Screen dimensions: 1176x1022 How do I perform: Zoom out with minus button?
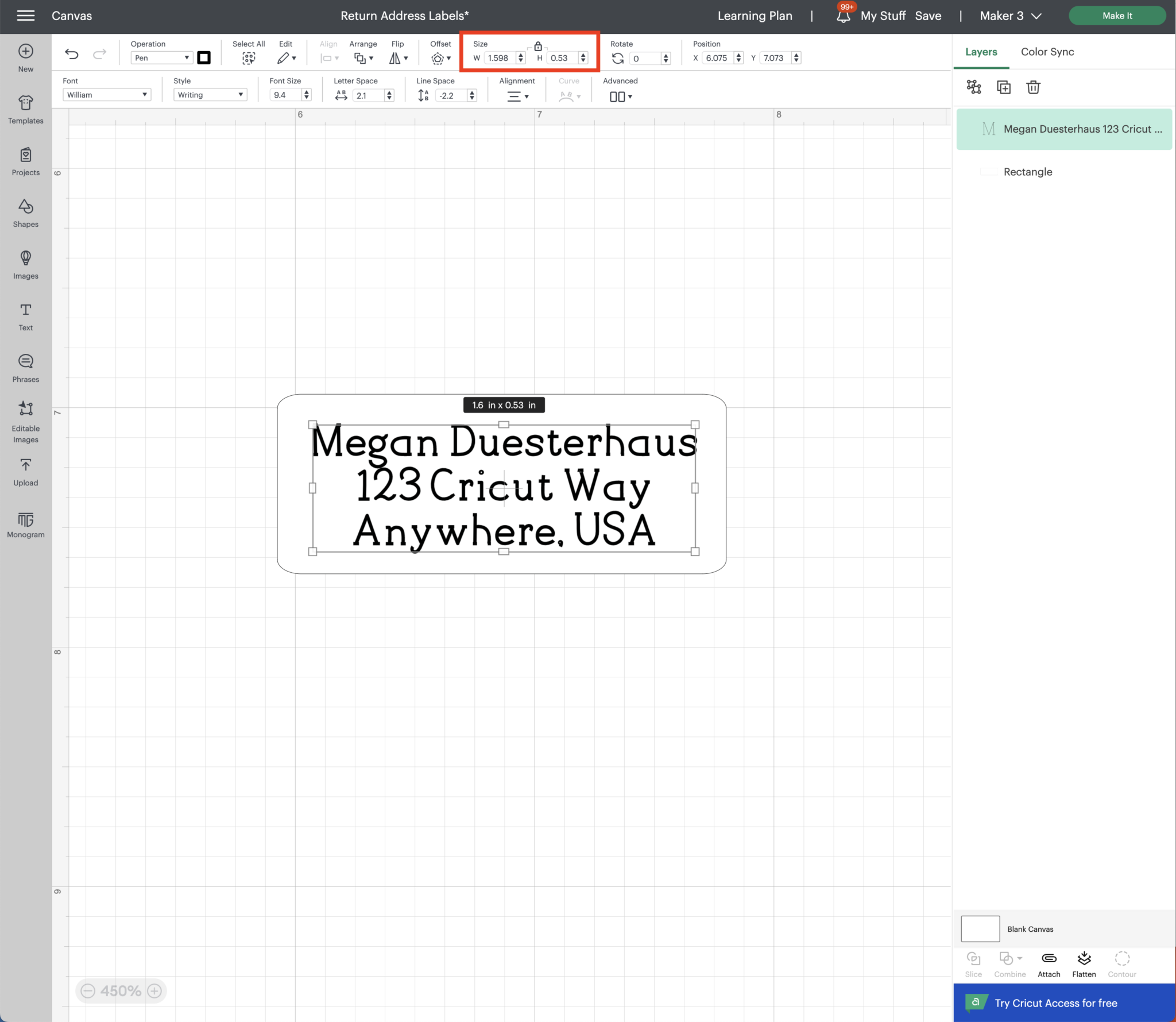[88, 990]
